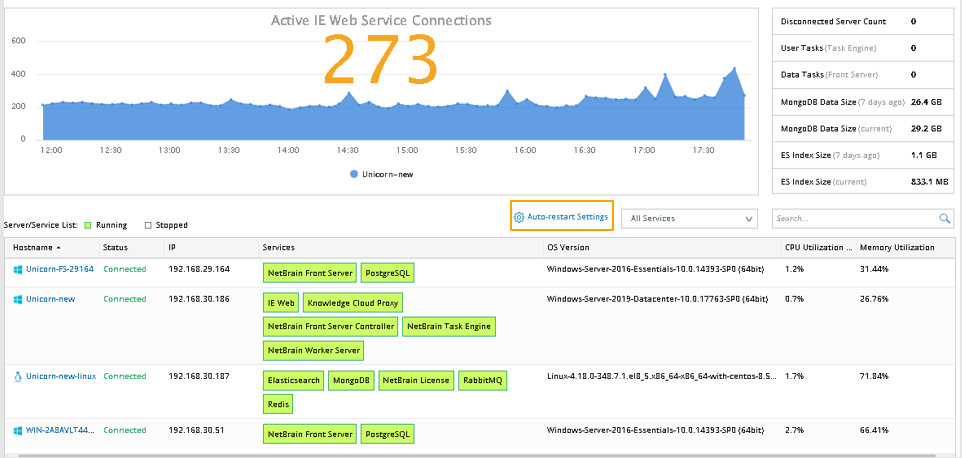
Task: Click Windows icon beside WIN-2A8AVLT44 host
Action: [x=18, y=430]
